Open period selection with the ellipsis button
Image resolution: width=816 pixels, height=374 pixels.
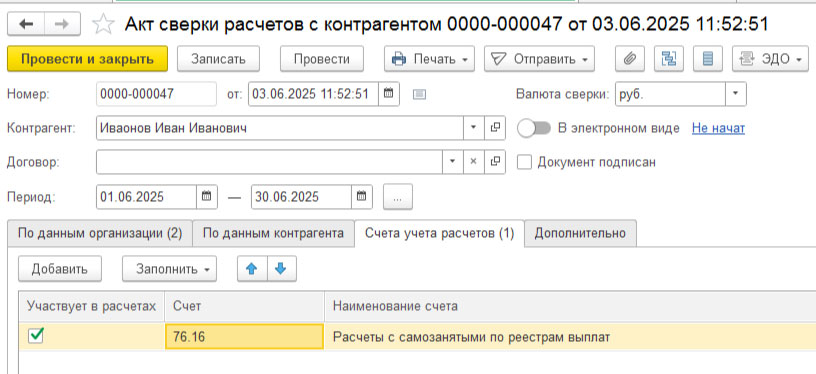coord(398,197)
